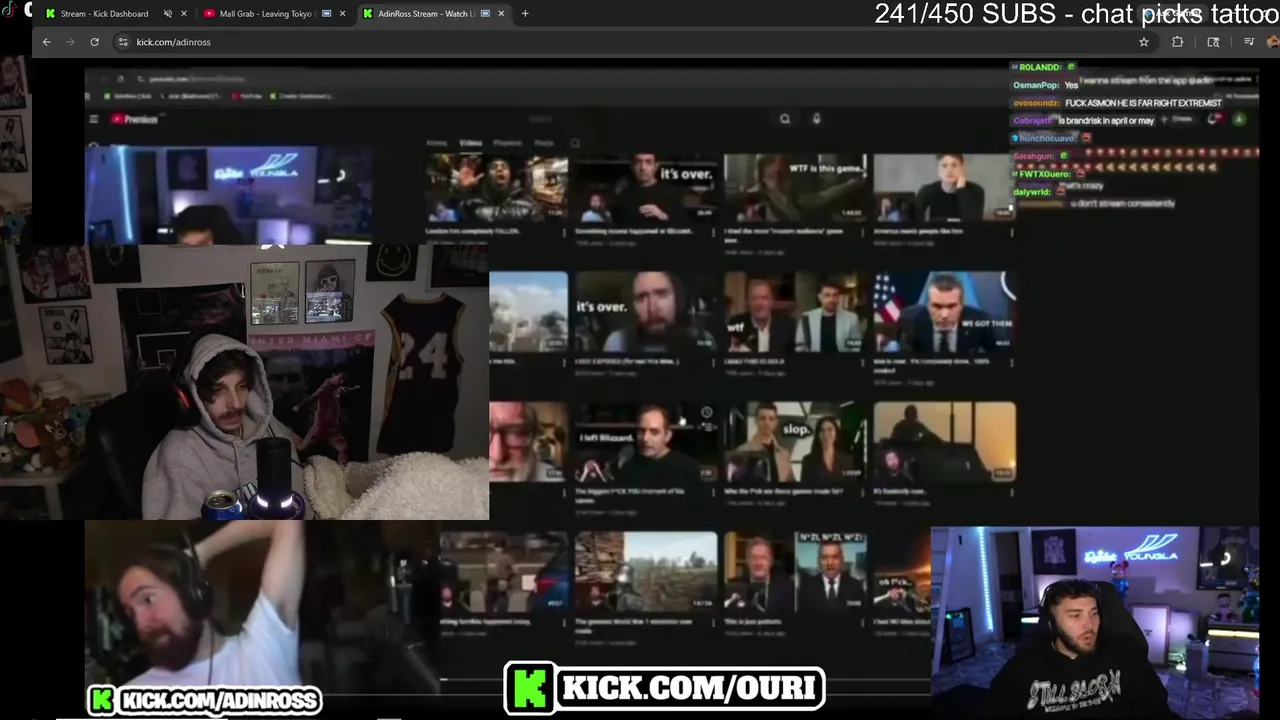Select the Home tab on the YouTube channel
The height and width of the screenshot is (720, 1280).
(x=437, y=143)
